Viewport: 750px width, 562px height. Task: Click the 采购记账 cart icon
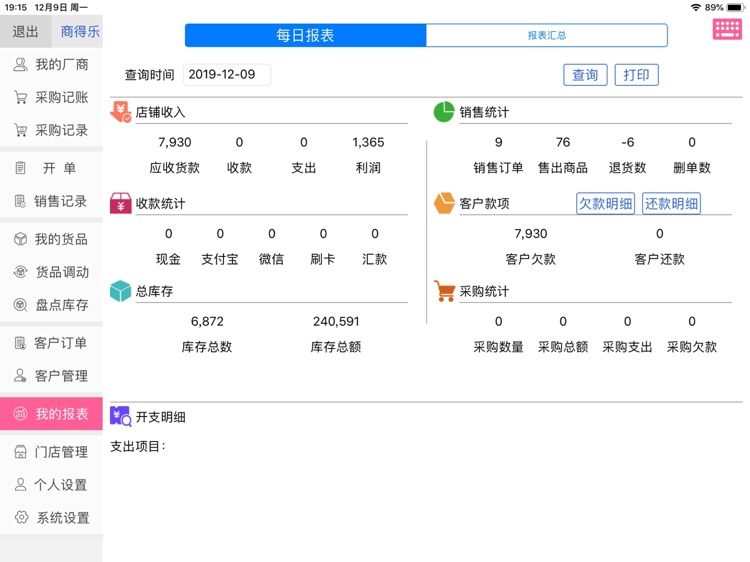20,97
